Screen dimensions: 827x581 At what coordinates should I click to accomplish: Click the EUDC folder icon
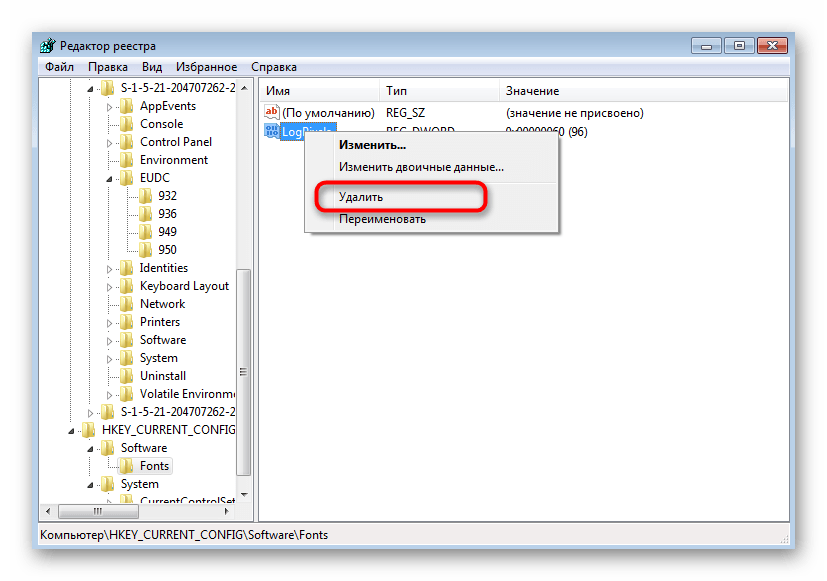[x=127, y=178]
